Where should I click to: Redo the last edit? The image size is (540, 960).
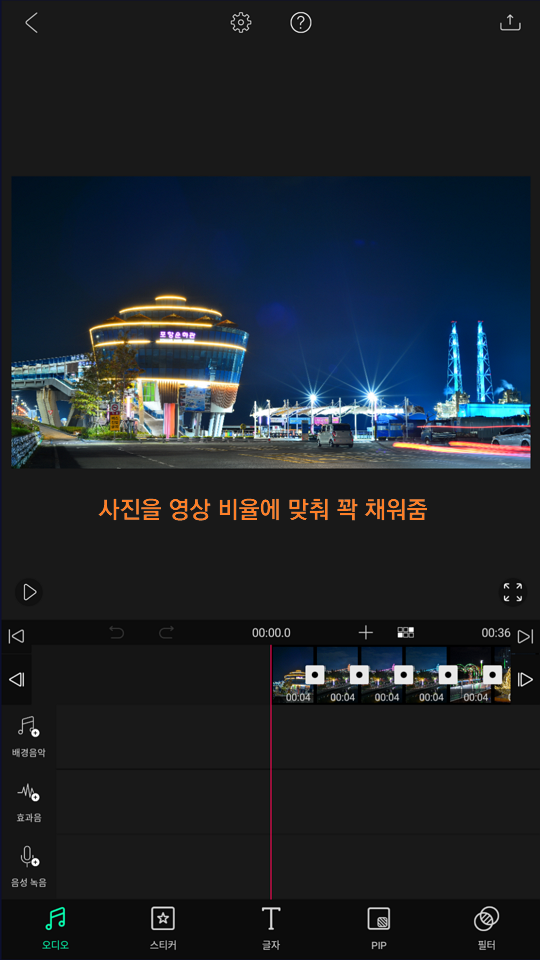coord(166,633)
